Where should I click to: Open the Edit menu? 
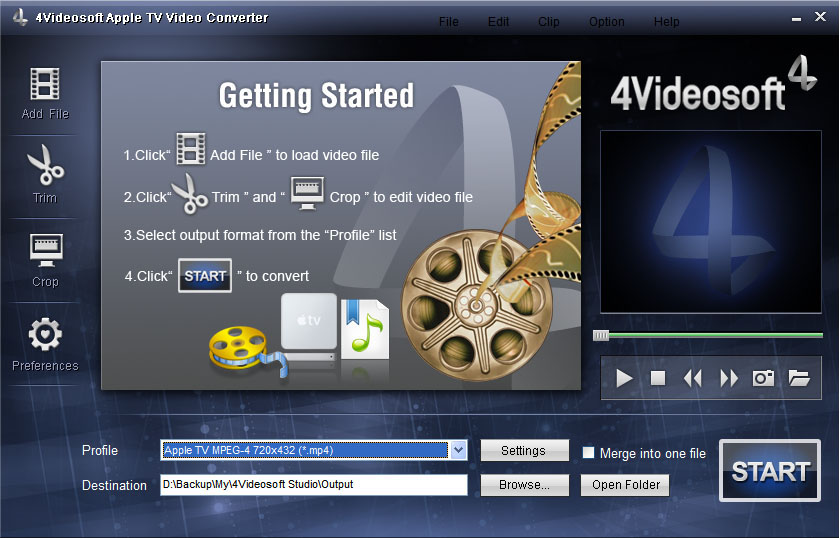point(498,22)
